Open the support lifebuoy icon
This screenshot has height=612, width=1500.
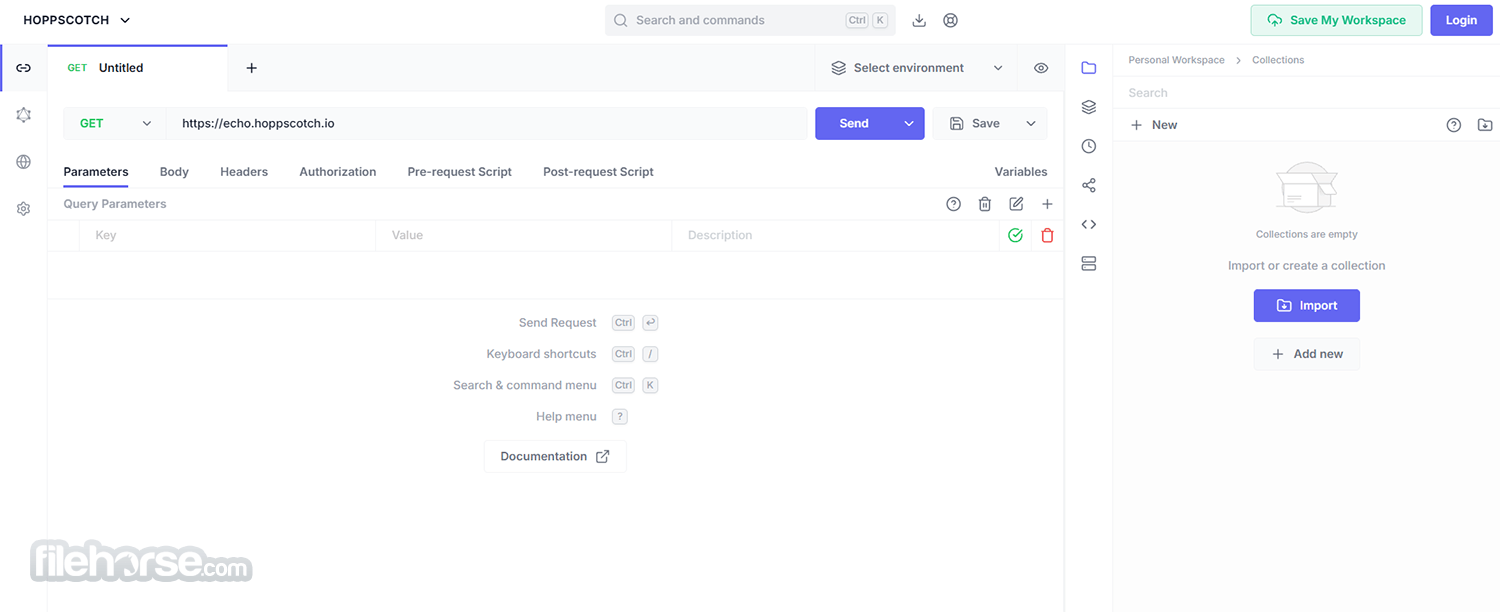click(x=951, y=20)
